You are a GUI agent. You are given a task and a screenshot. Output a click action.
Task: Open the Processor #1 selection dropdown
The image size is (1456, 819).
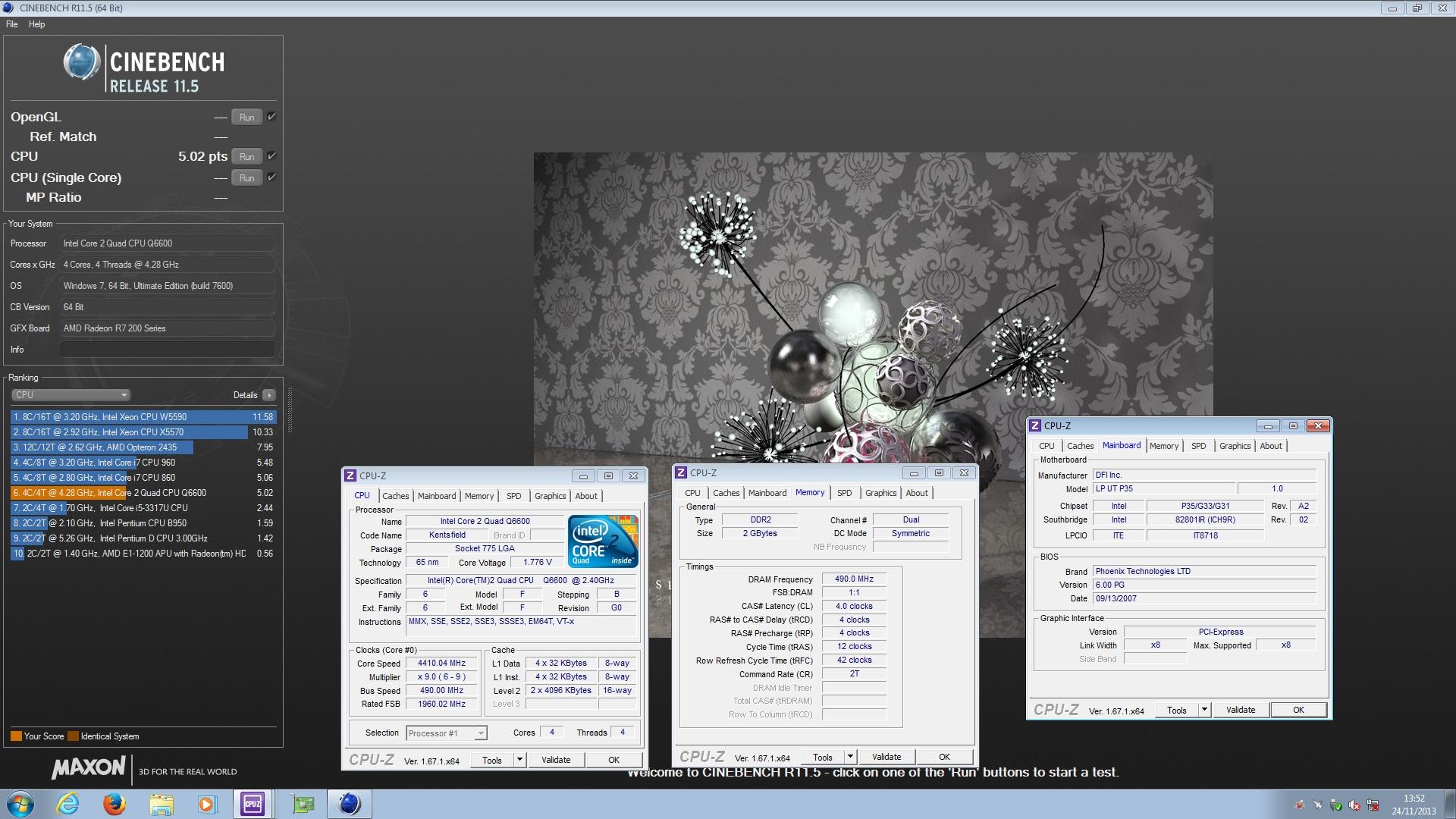[446, 733]
